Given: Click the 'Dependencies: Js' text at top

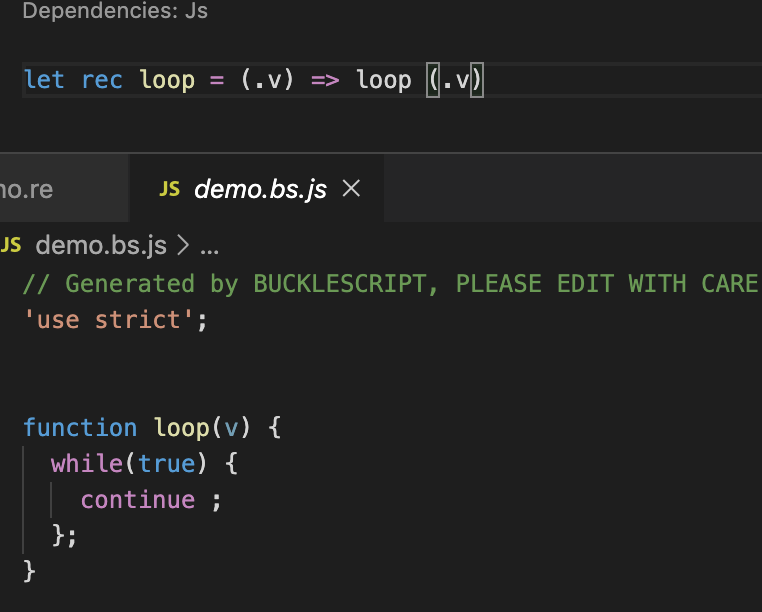Looking at the screenshot, I should point(115,12).
